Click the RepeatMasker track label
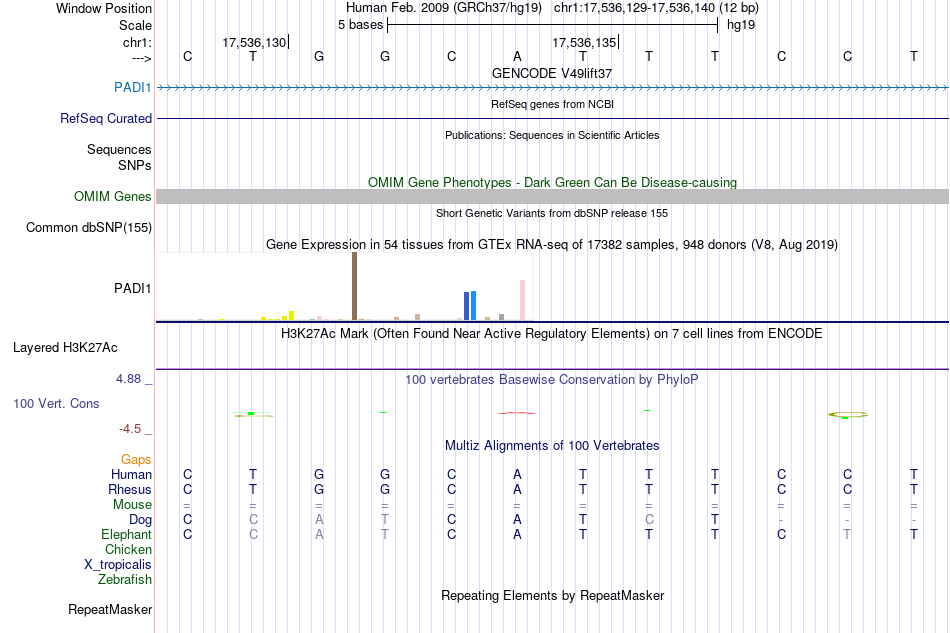This screenshot has height=633, width=950. 110,609
